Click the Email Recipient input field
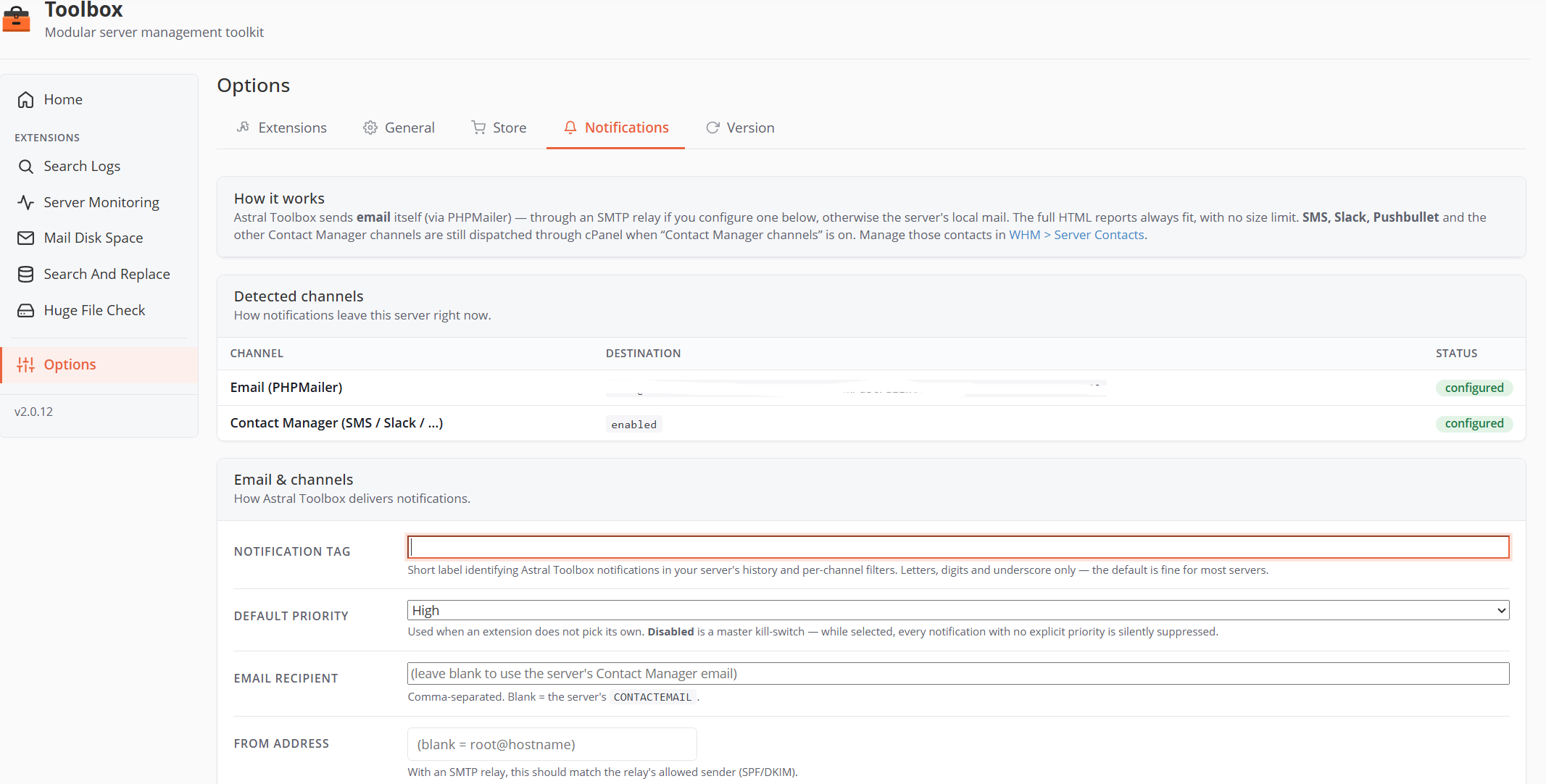The width and height of the screenshot is (1546, 784). (958, 673)
